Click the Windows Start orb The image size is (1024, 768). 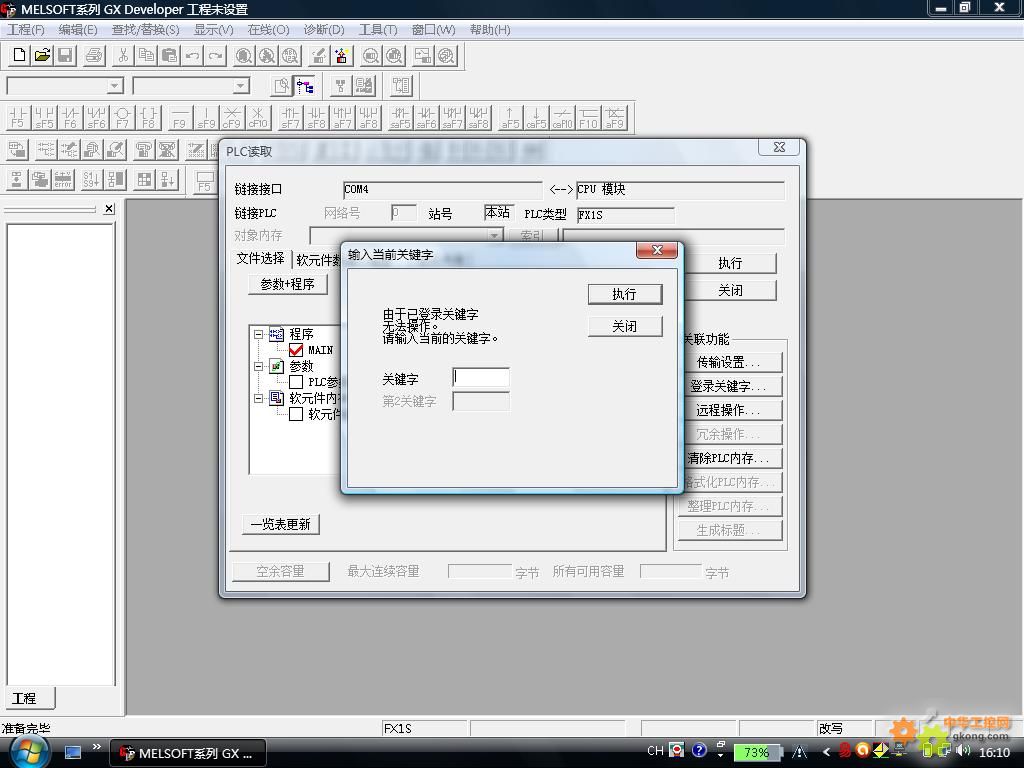tap(29, 752)
